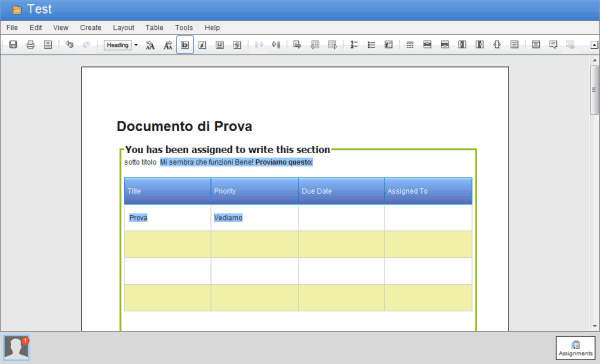Click the text-lines icon after braces
Screen dimensions: 600x364
tap(514, 44)
